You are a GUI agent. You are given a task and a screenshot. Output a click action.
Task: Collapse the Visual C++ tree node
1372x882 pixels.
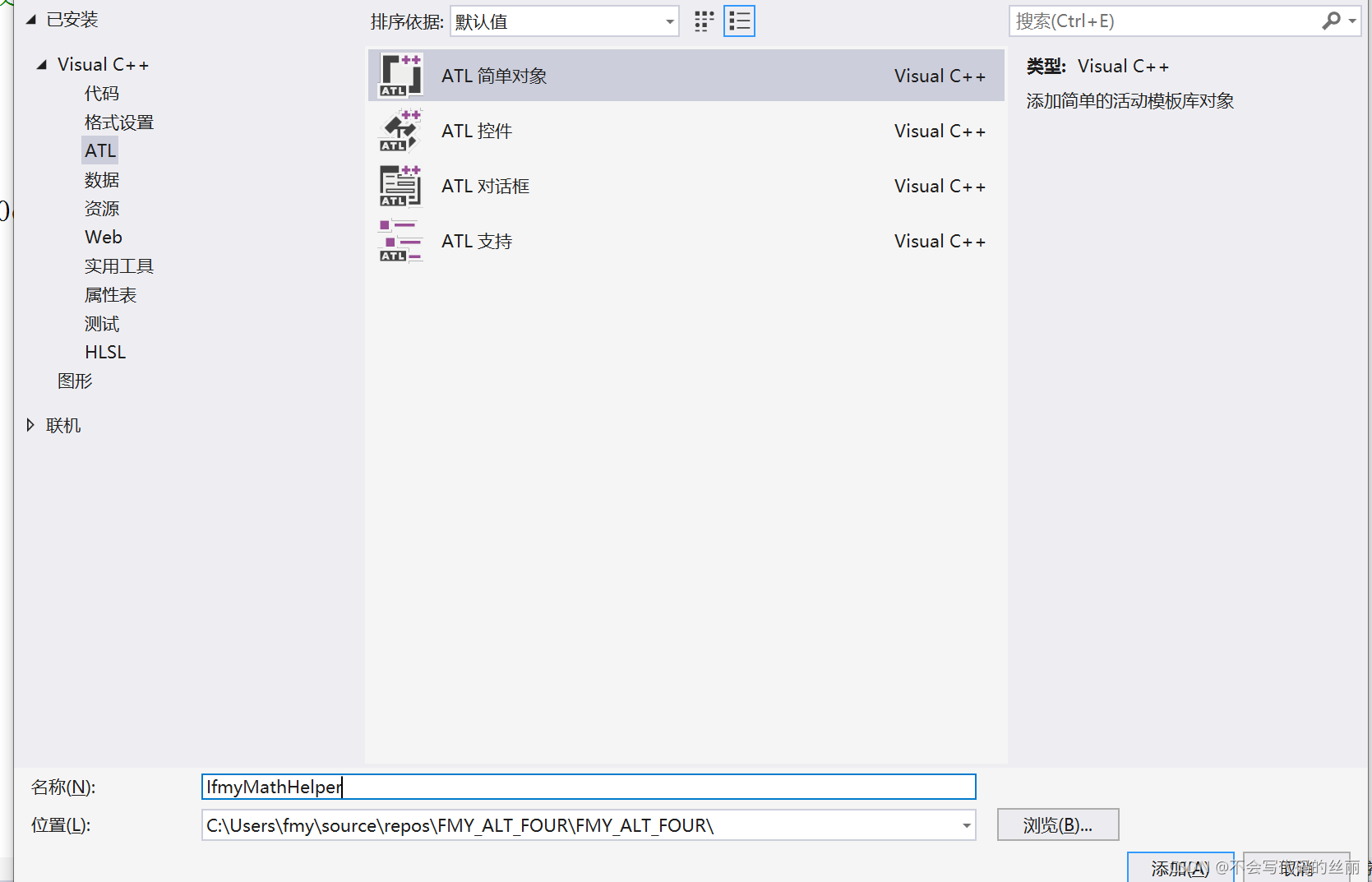click(x=42, y=64)
